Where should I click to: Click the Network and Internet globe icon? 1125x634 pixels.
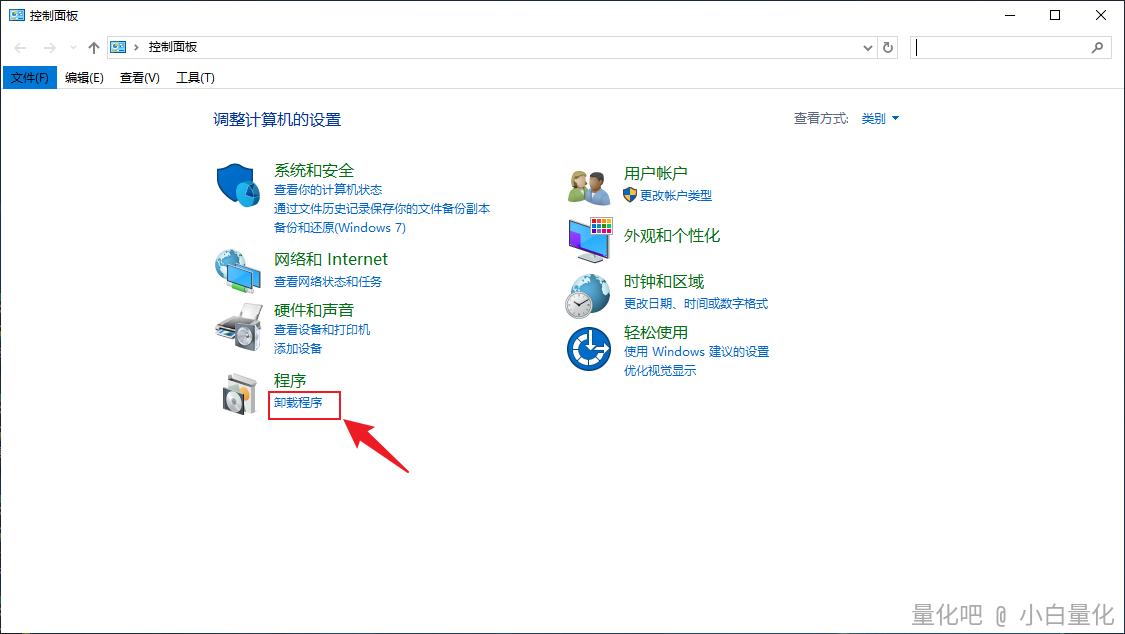coord(238,269)
